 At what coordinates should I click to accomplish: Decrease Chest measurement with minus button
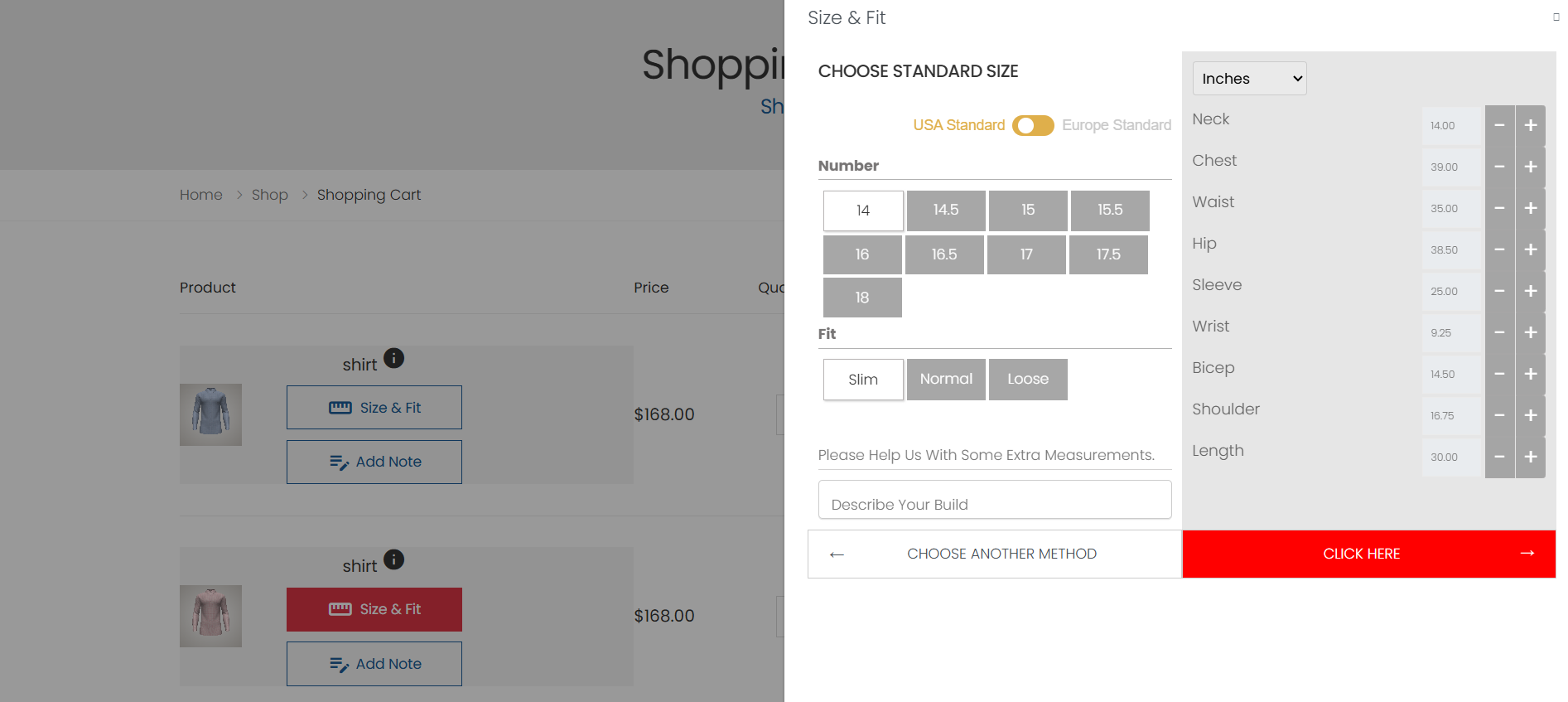click(x=1499, y=167)
